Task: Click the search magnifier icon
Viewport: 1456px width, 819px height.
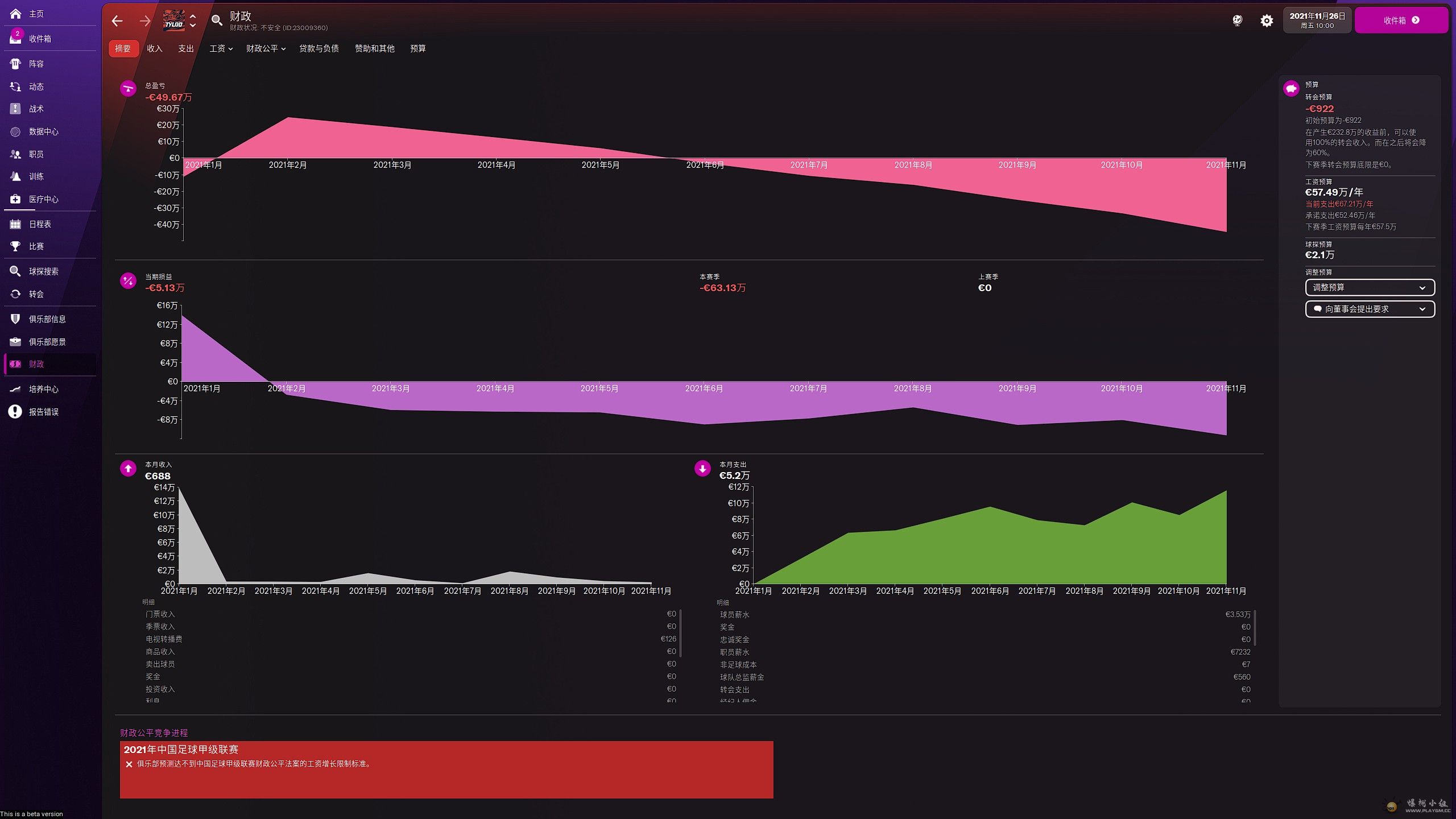Action: click(x=216, y=21)
